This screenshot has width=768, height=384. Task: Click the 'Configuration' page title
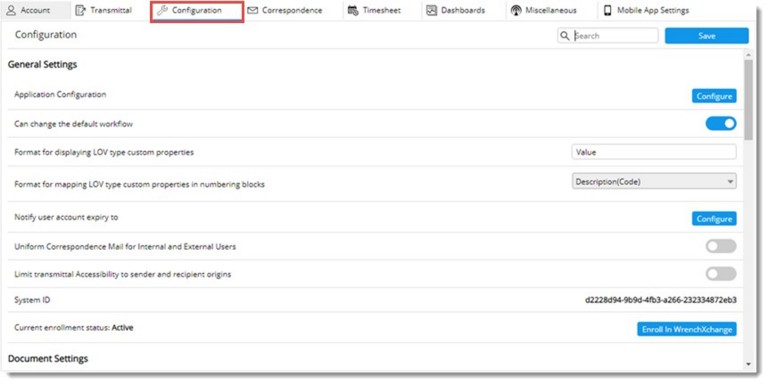(x=46, y=35)
